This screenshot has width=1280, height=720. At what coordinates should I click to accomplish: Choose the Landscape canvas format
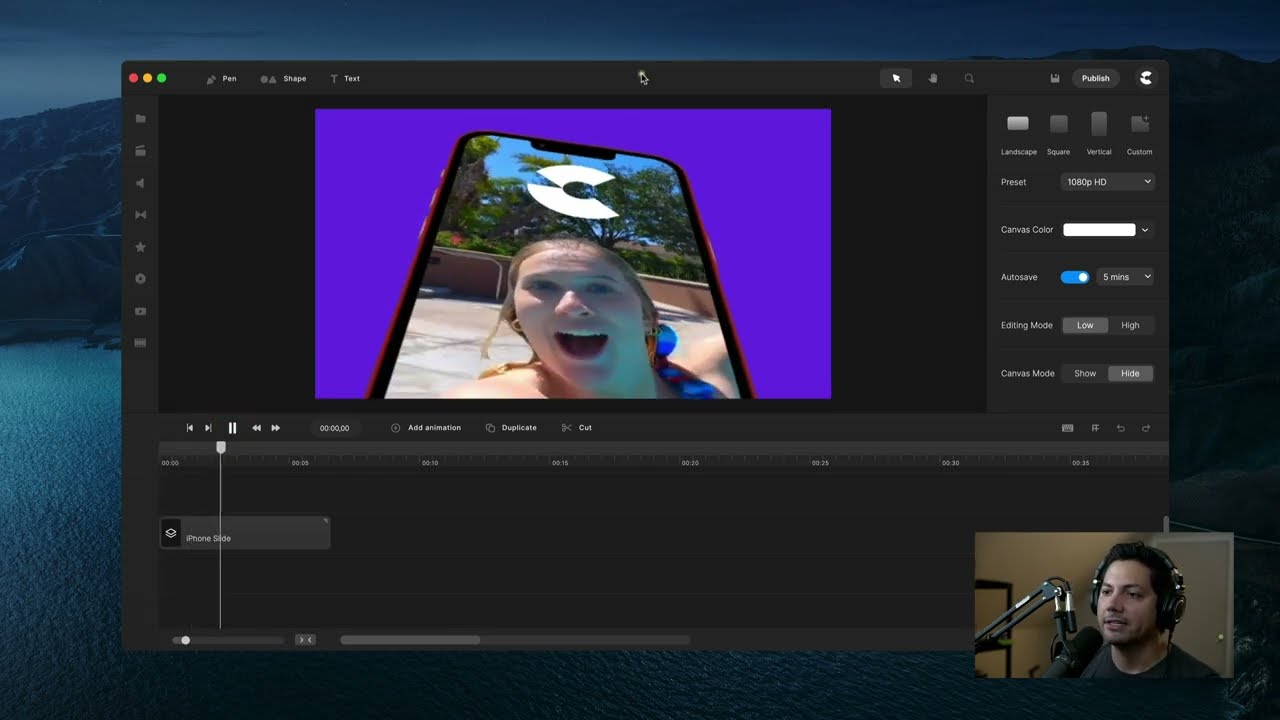(1018, 133)
